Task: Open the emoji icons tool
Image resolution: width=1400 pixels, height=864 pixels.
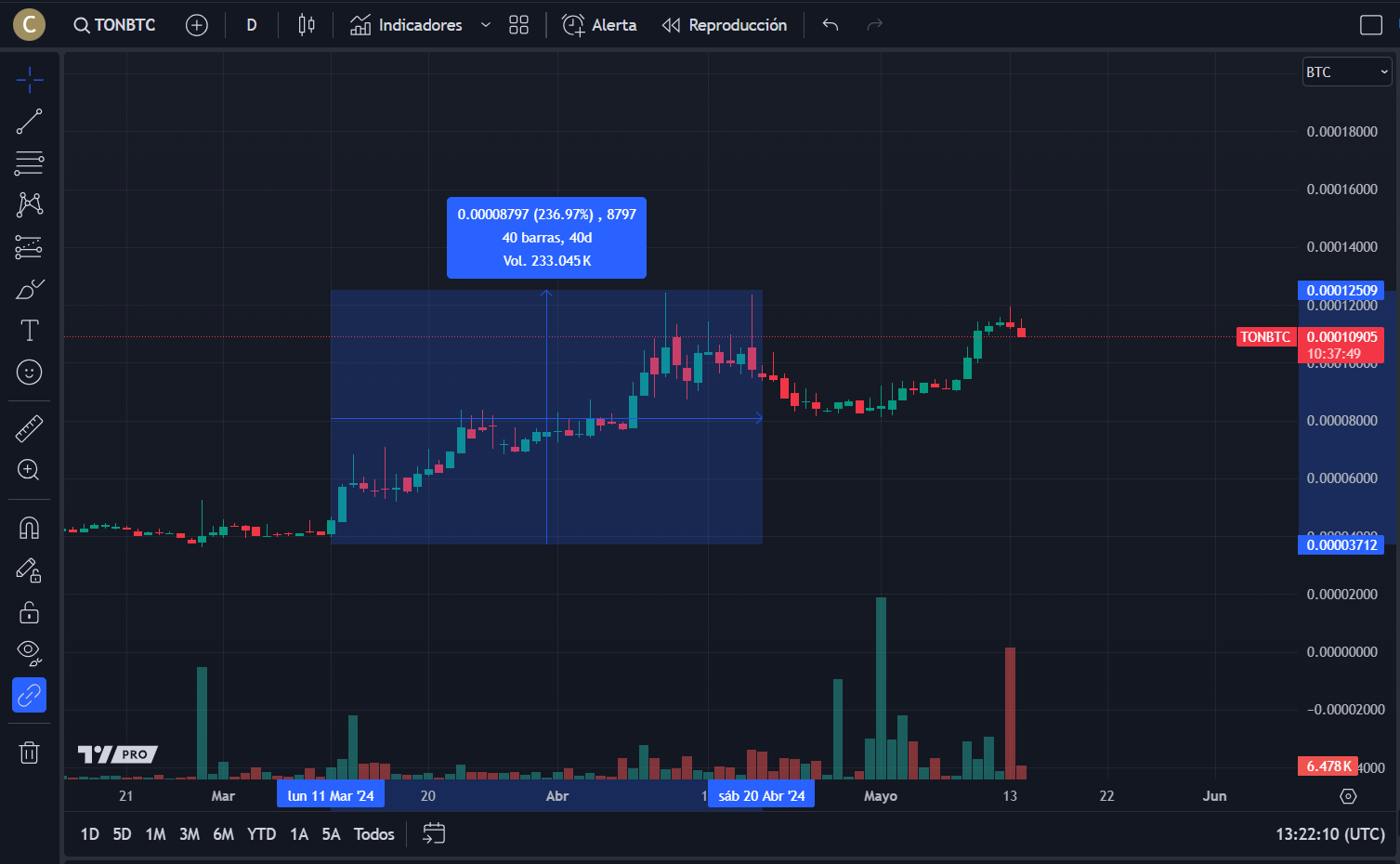Action: (30, 373)
